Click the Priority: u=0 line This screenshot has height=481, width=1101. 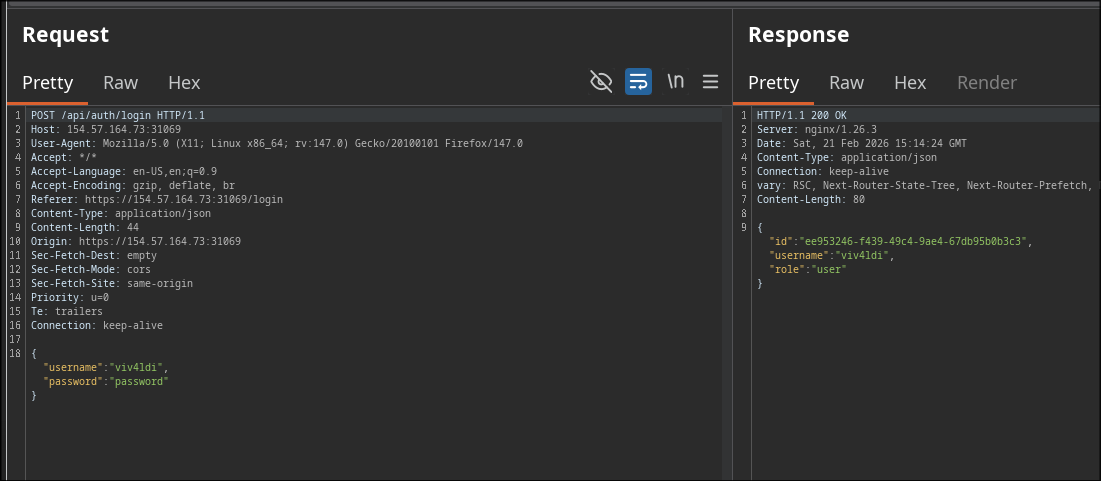coord(70,298)
